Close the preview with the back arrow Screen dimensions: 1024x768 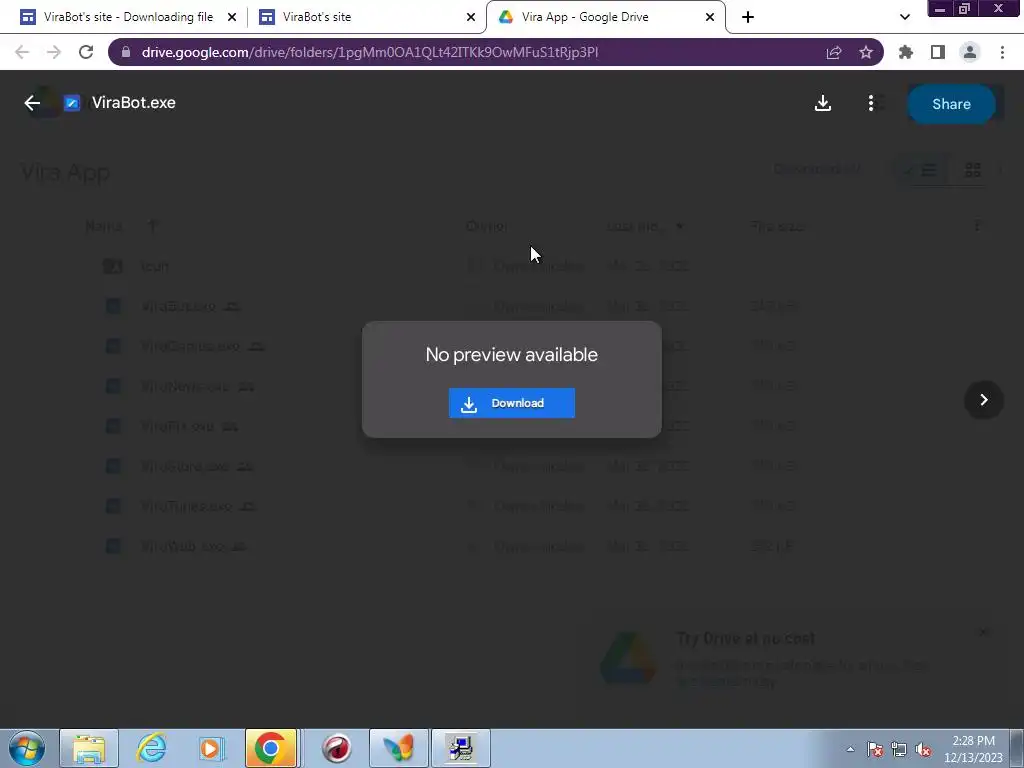32,103
